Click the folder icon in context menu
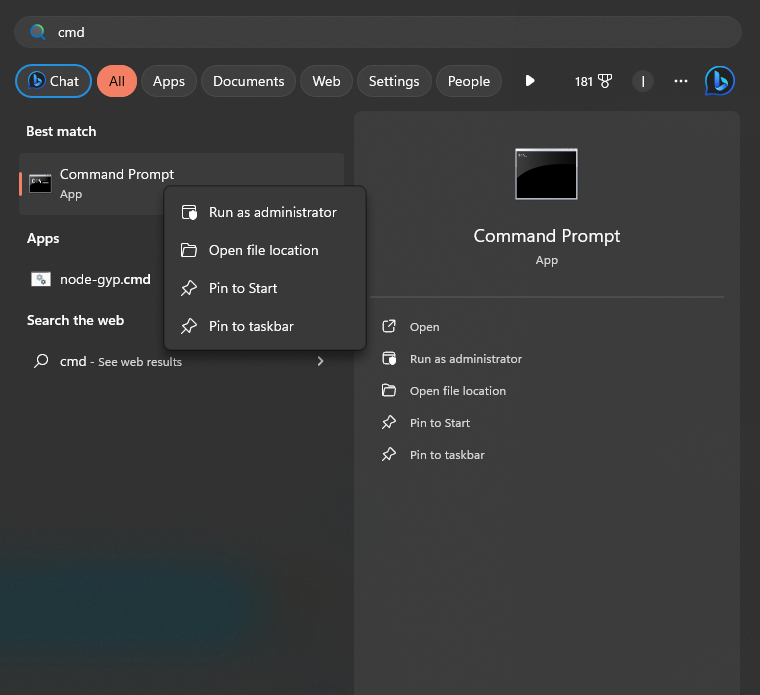The width and height of the screenshot is (760, 695). click(189, 250)
